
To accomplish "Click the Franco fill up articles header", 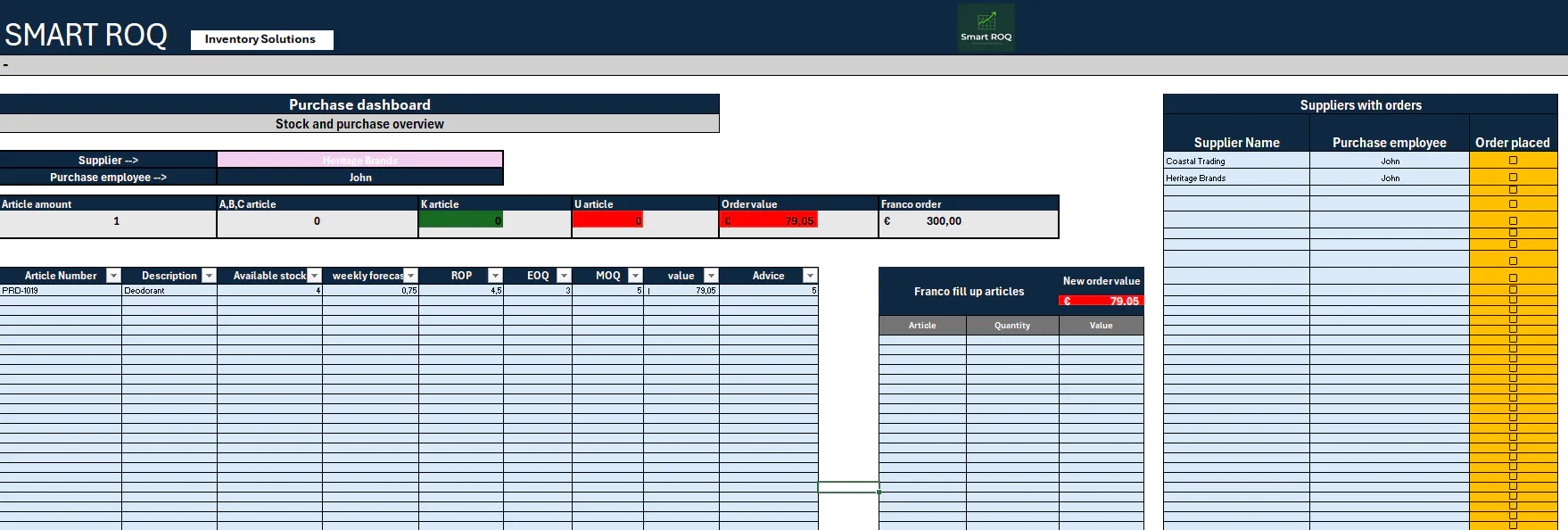I will pos(969,291).
